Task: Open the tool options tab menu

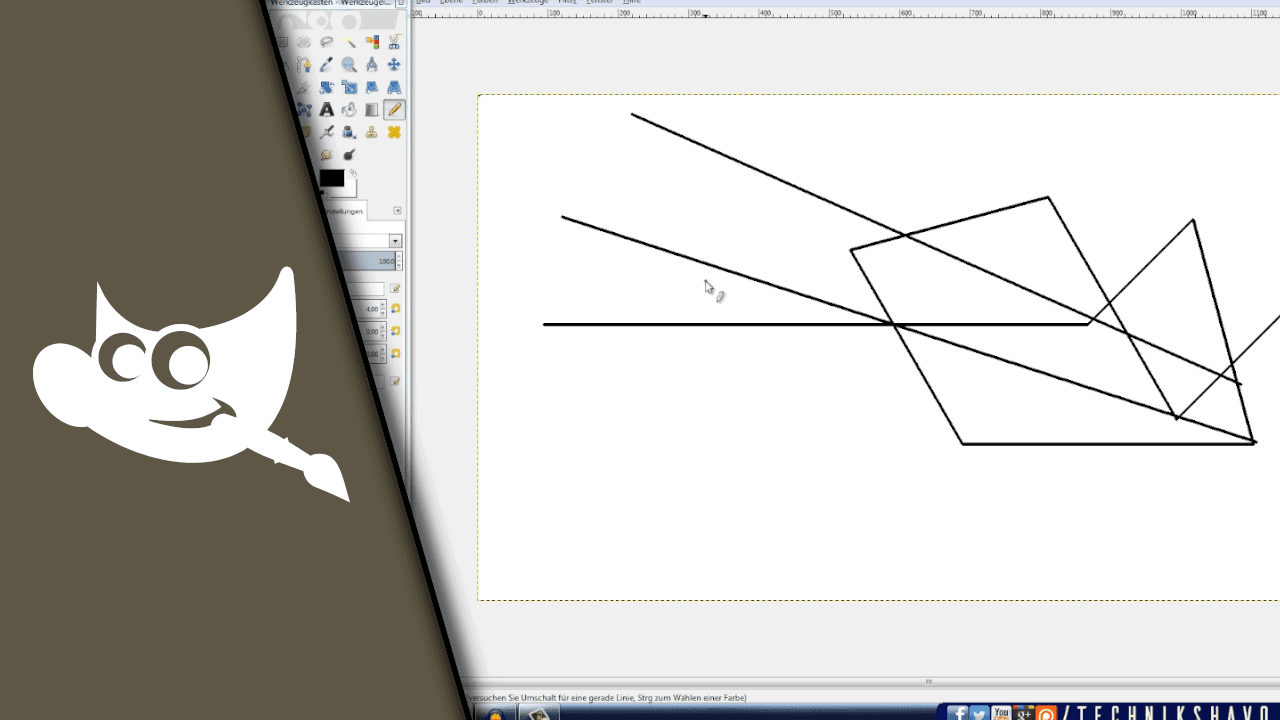Action: click(397, 211)
